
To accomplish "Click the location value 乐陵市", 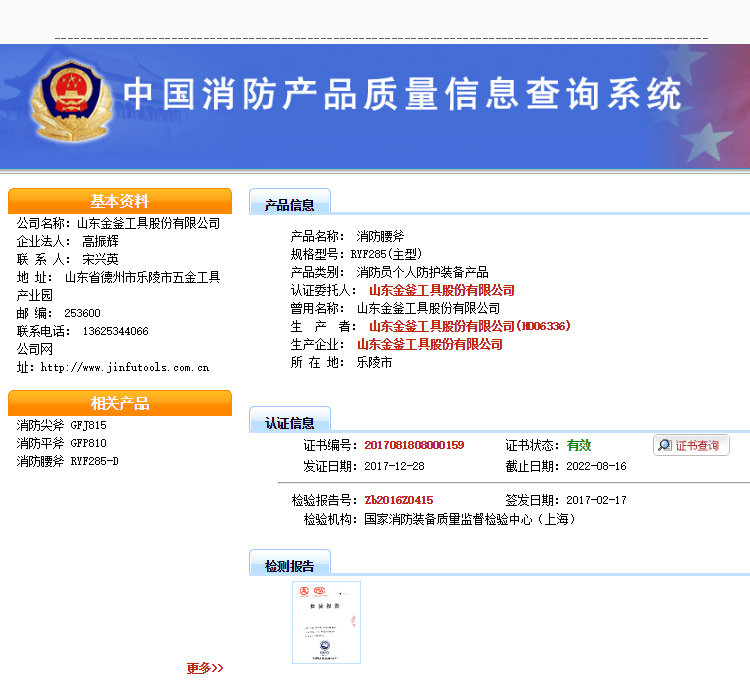I will pos(375,362).
